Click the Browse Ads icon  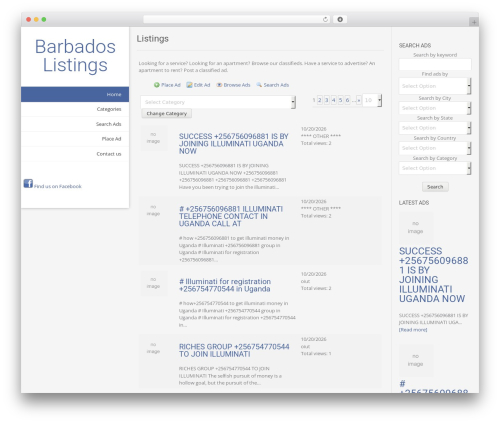pos(219,85)
